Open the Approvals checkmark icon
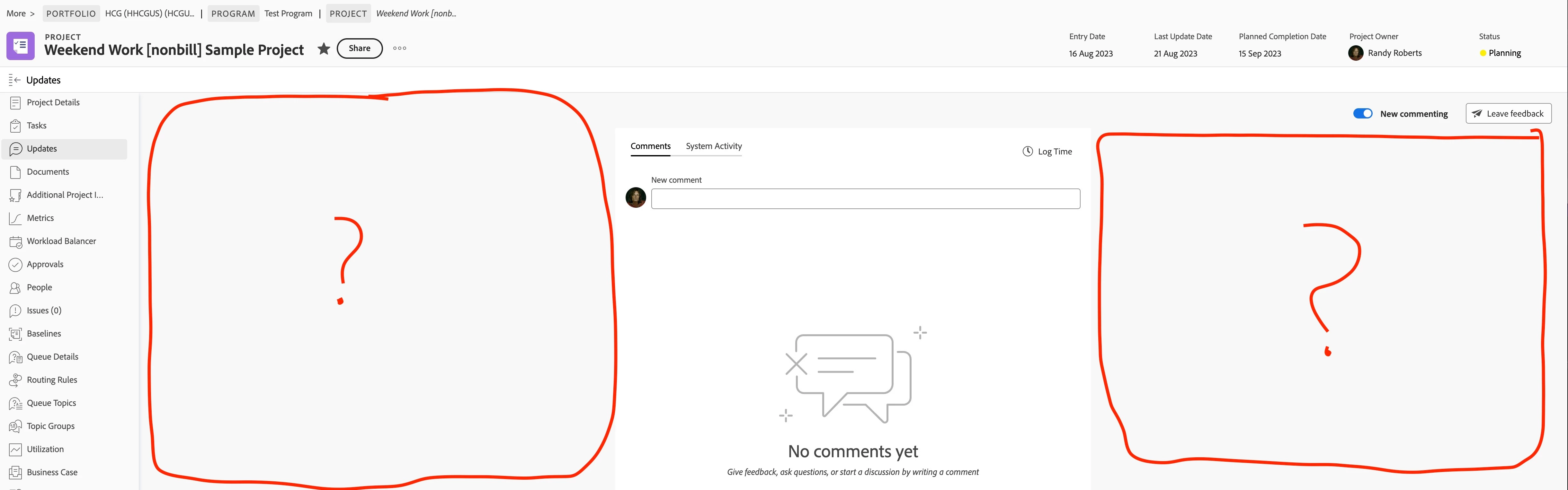The height and width of the screenshot is (490, 1568). [16, 265]
